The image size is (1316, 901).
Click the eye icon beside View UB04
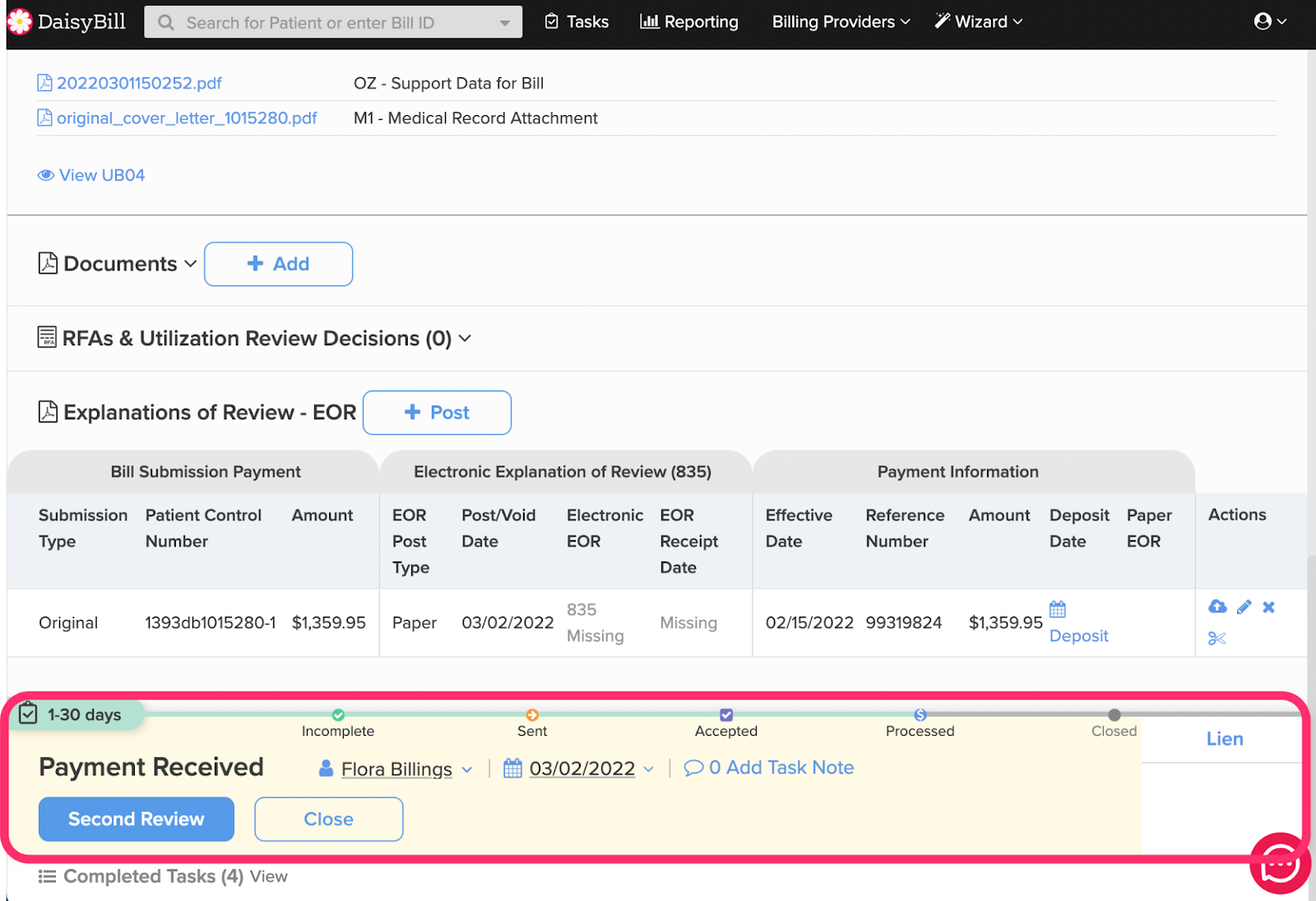tap(46, 175)
